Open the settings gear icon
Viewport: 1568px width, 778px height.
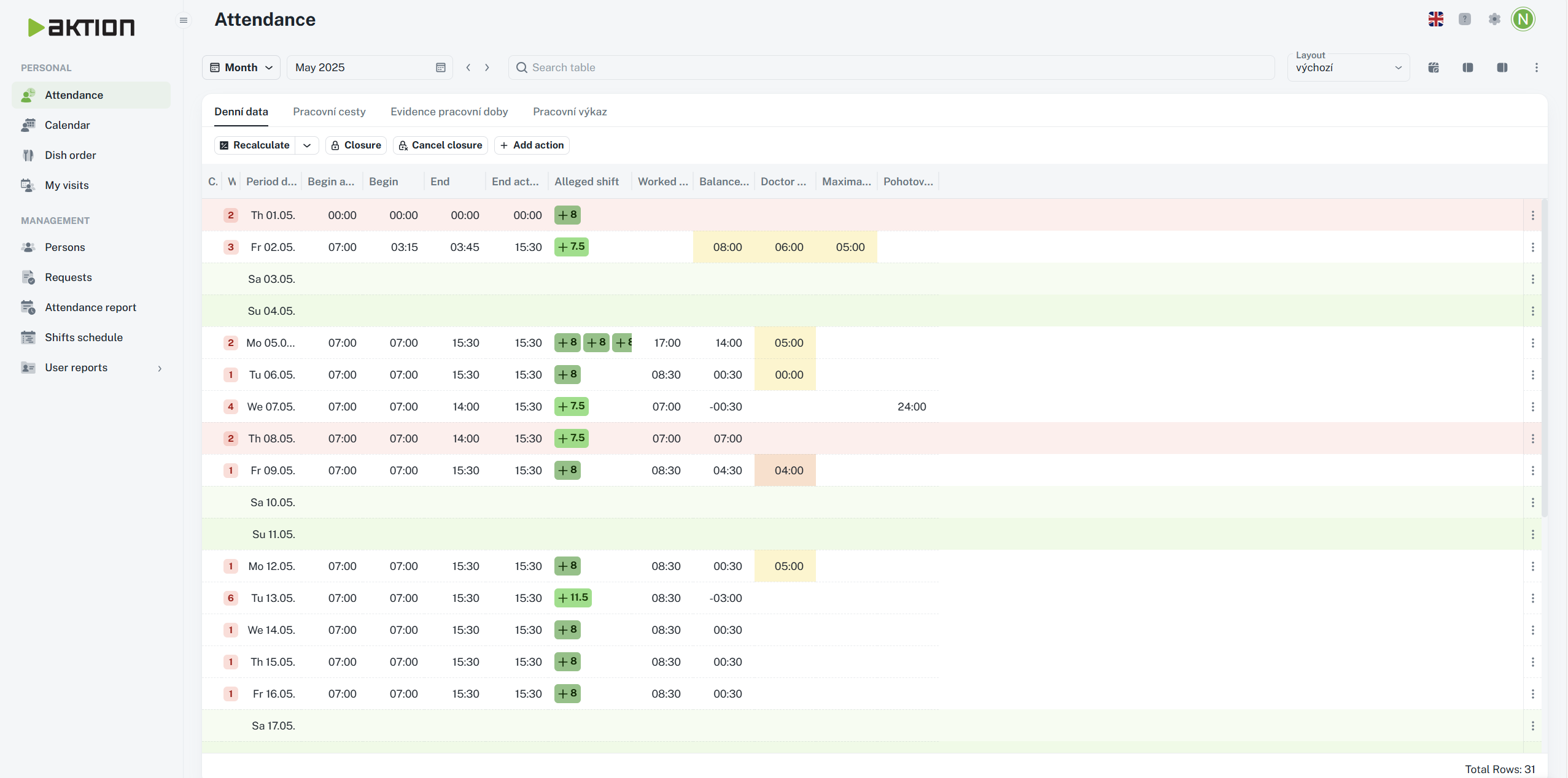pos(1494,19)
